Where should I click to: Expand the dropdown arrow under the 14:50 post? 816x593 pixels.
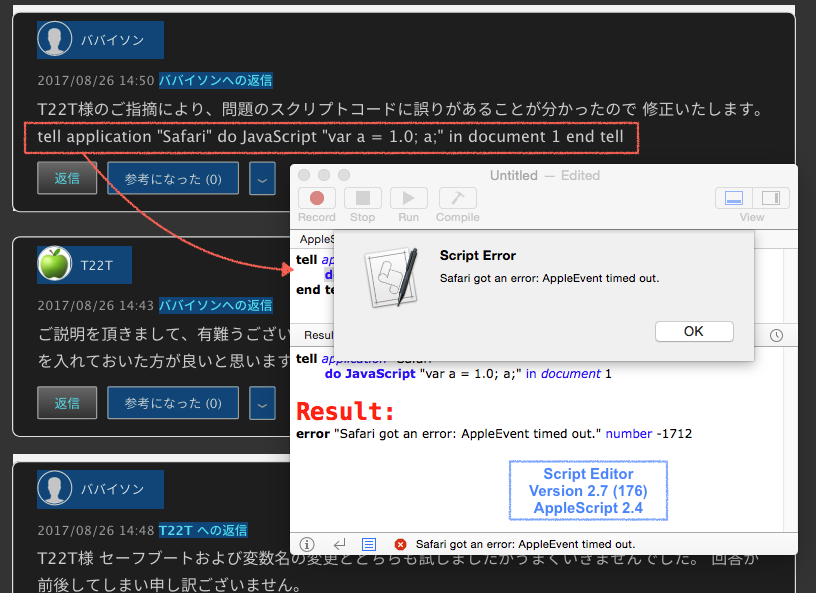262,178
